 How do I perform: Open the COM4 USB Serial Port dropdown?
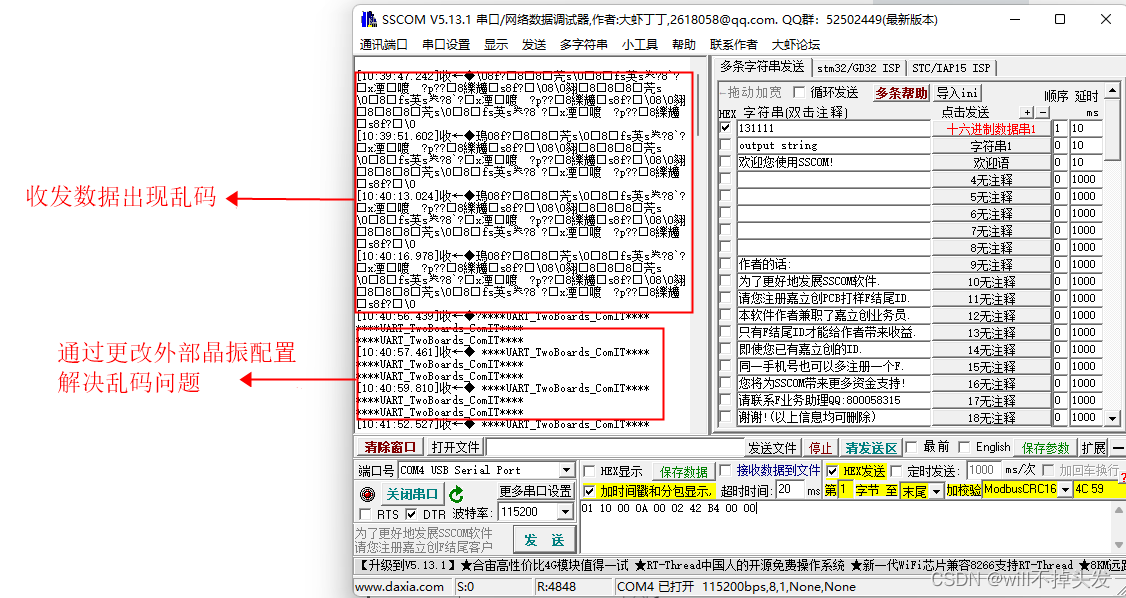pyautogui.click(x=567, y=470)
